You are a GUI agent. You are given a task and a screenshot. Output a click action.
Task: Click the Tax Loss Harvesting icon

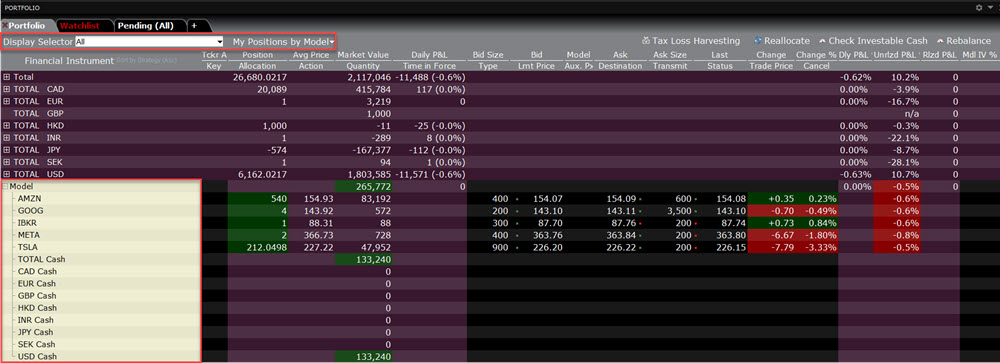pos(645,41)
